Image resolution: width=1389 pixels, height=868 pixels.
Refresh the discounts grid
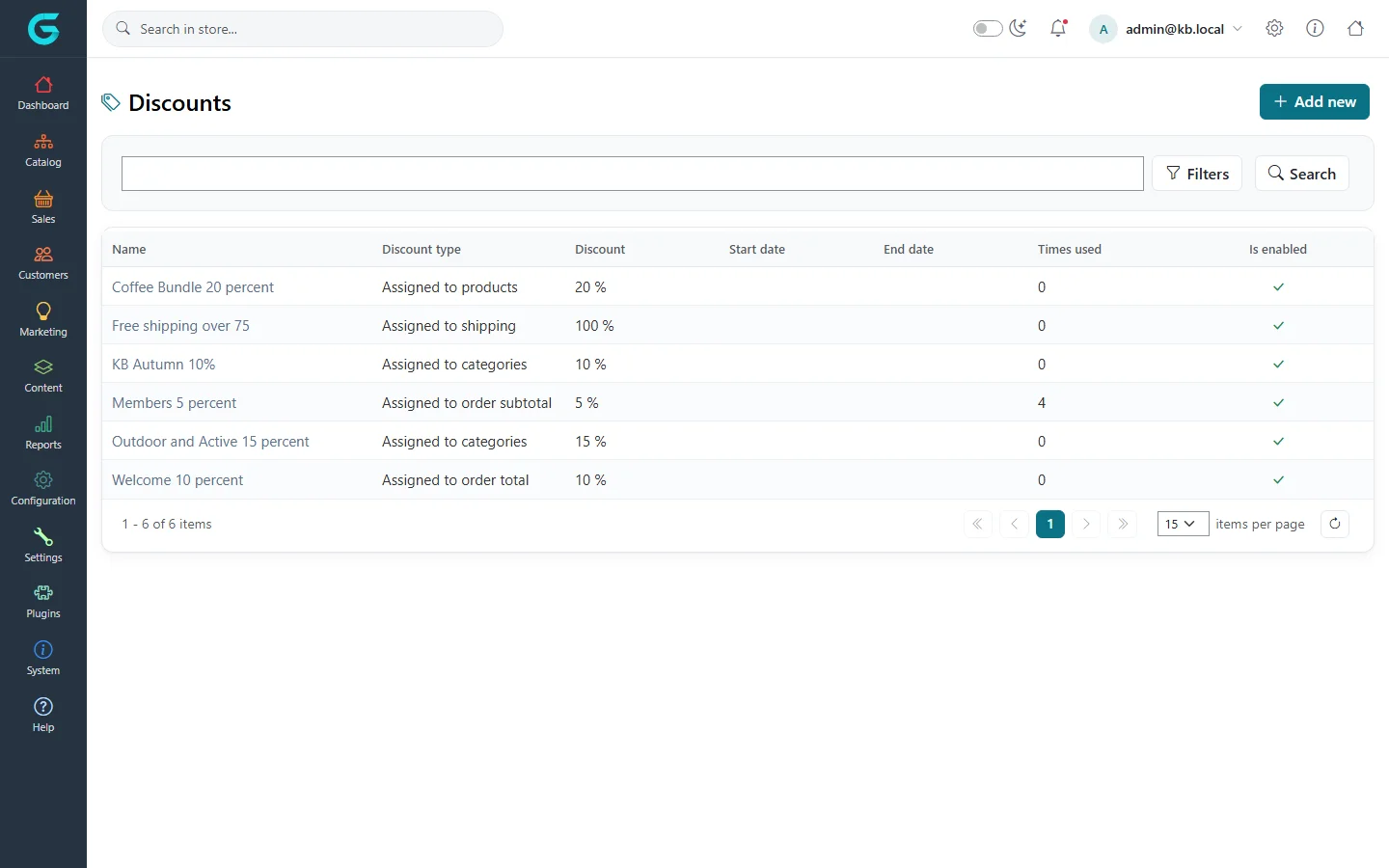[x=1335, y=524]
